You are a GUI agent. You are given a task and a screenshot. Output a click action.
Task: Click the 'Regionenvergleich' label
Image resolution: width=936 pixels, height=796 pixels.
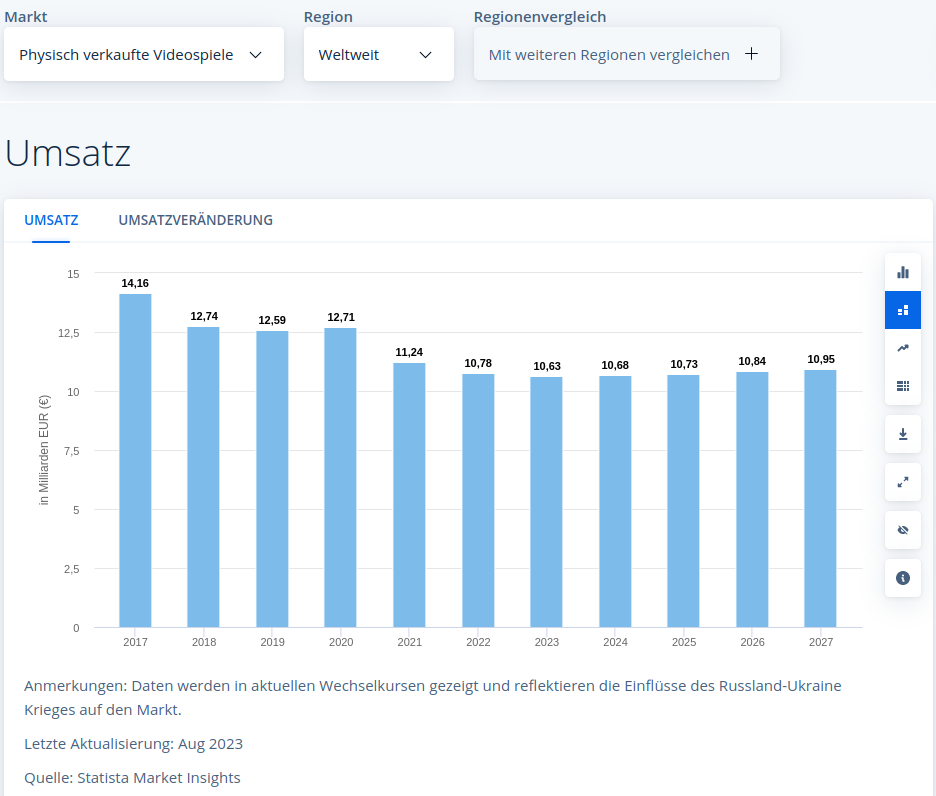[540, 17]
